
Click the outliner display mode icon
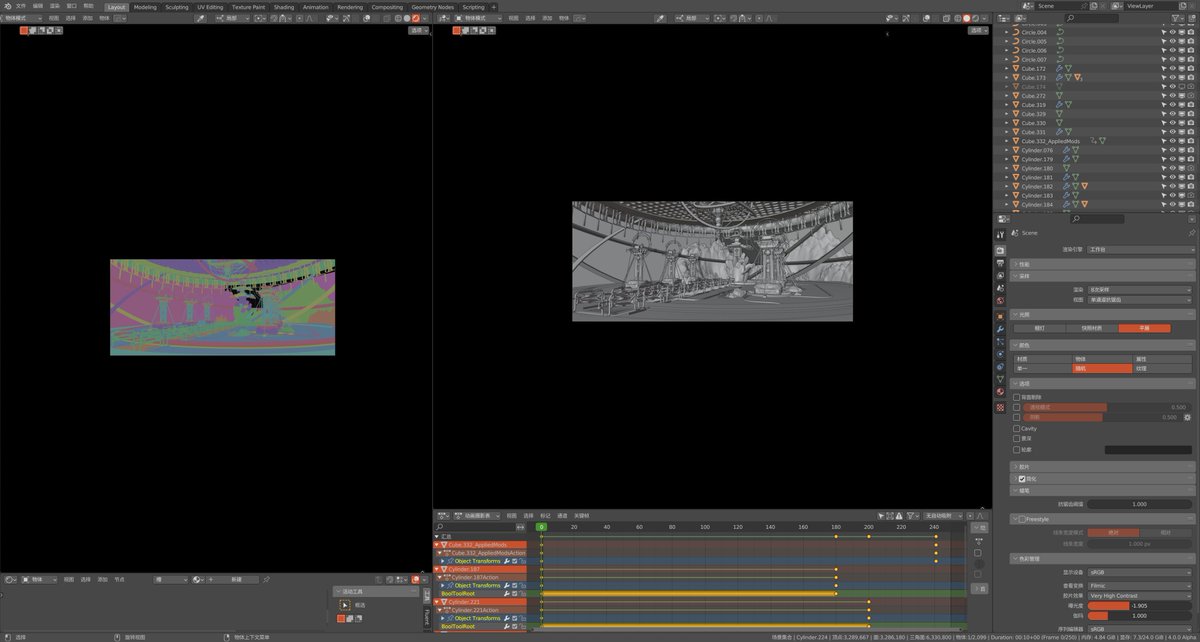click(1020, 18)
